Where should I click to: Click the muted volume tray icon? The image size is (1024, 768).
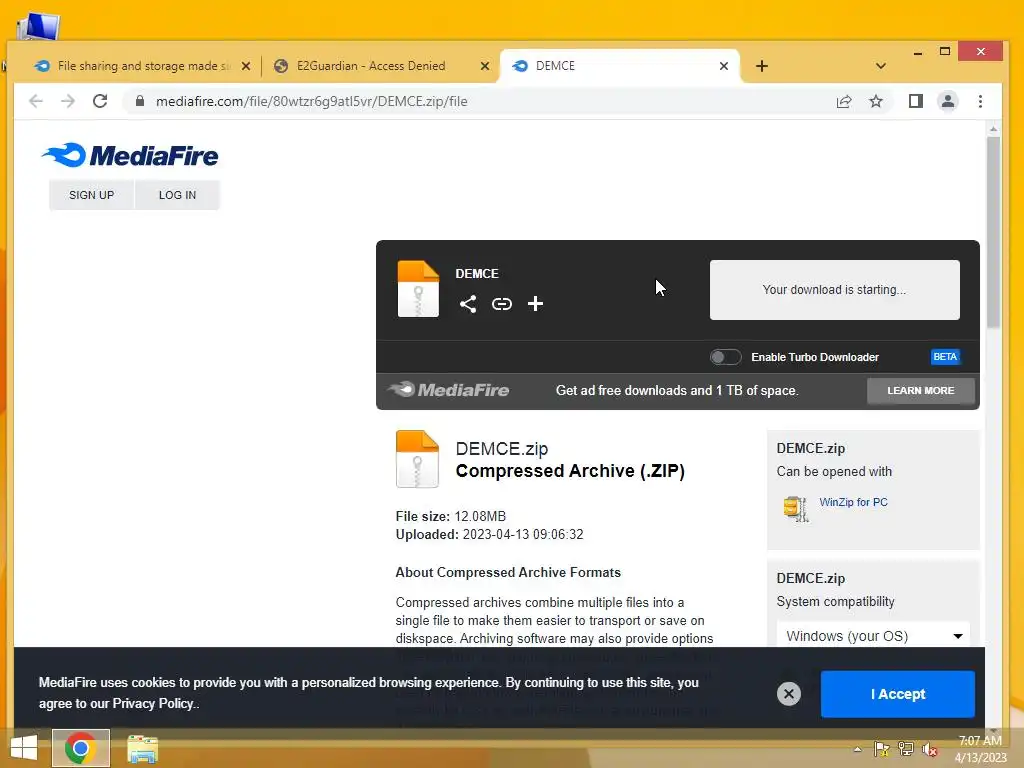931,749
